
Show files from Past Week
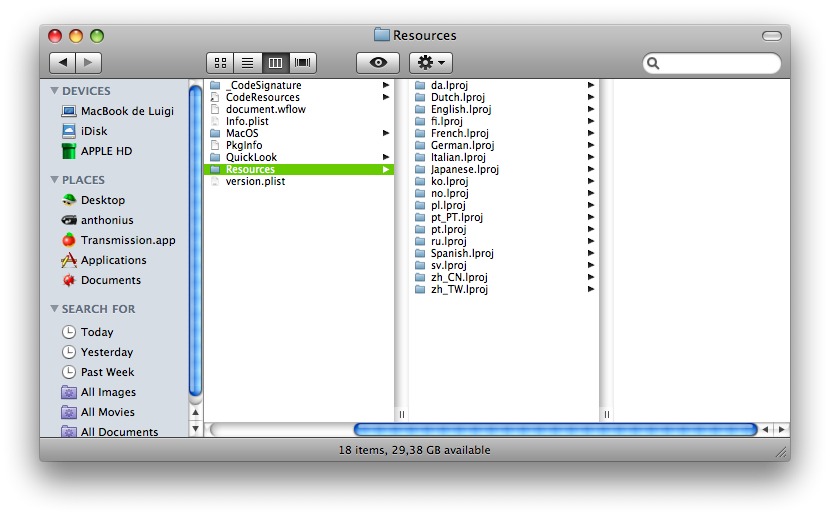(x=97, y=372)
